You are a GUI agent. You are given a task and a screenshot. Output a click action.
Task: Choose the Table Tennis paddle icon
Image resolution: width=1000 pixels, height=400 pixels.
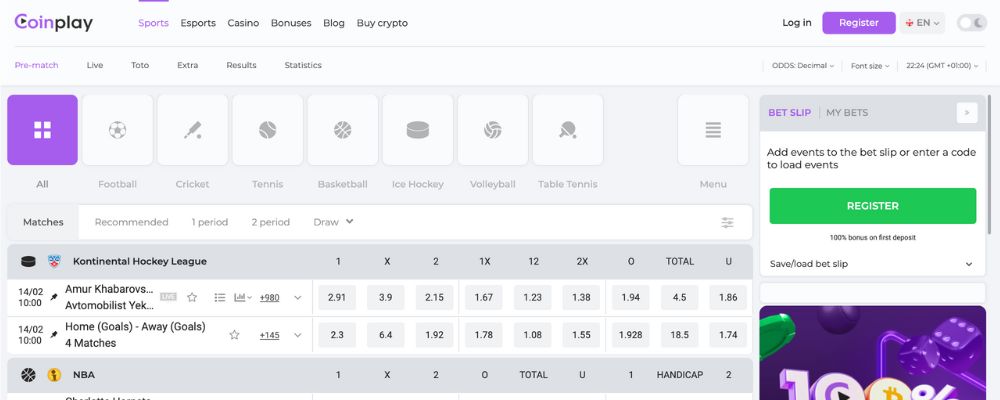tap(568, 130)
